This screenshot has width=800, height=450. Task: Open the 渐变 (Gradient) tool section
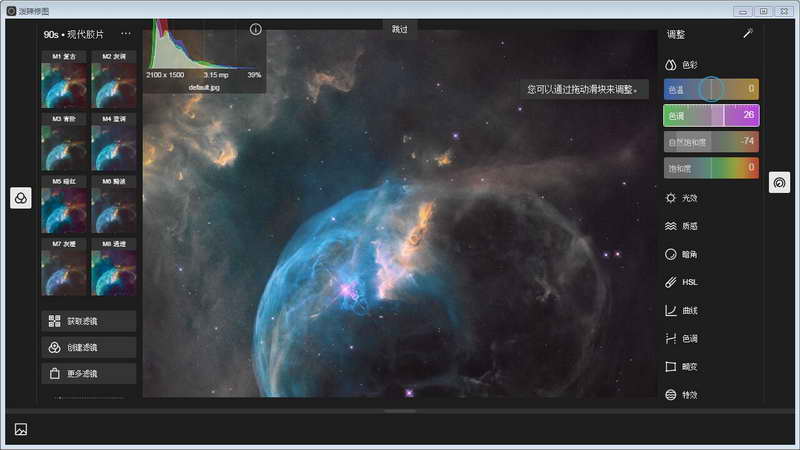click(x=684, y=366)
